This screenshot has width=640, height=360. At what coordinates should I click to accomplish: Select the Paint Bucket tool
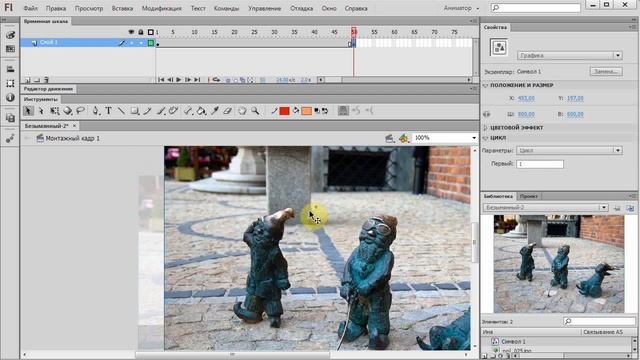click(x=201, y=111)
